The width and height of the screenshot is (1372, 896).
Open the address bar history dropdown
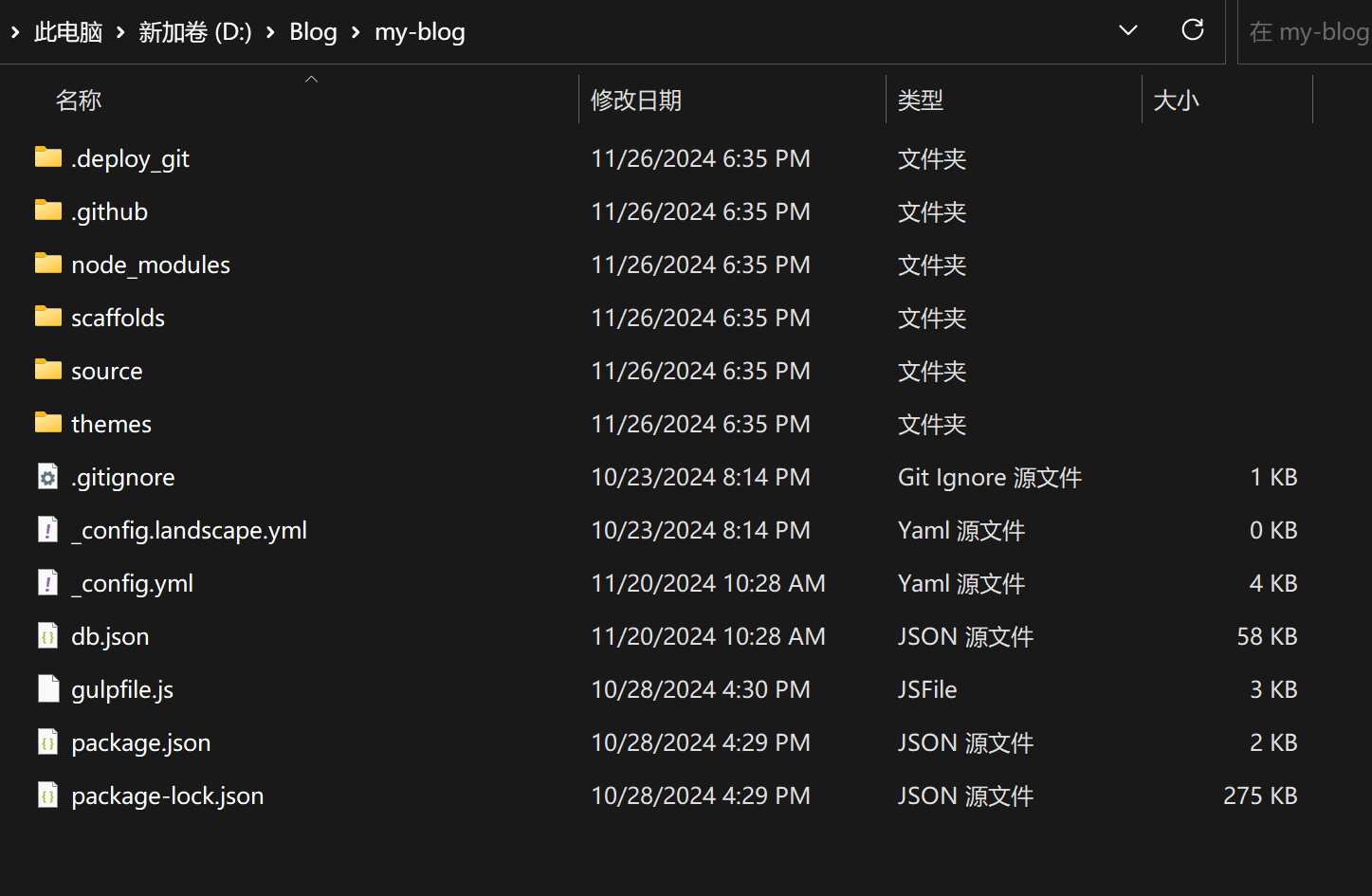pyautogui.click(x=1128, y=30)
